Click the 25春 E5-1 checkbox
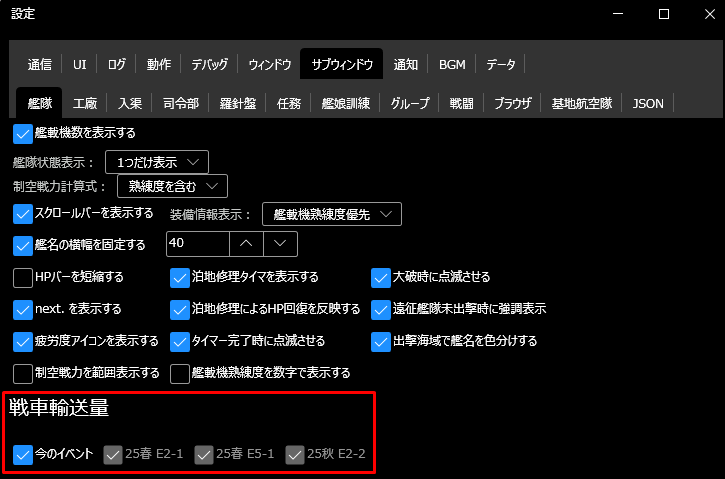Viewport: 725px width, 479px height. click(x=204, y=455)
